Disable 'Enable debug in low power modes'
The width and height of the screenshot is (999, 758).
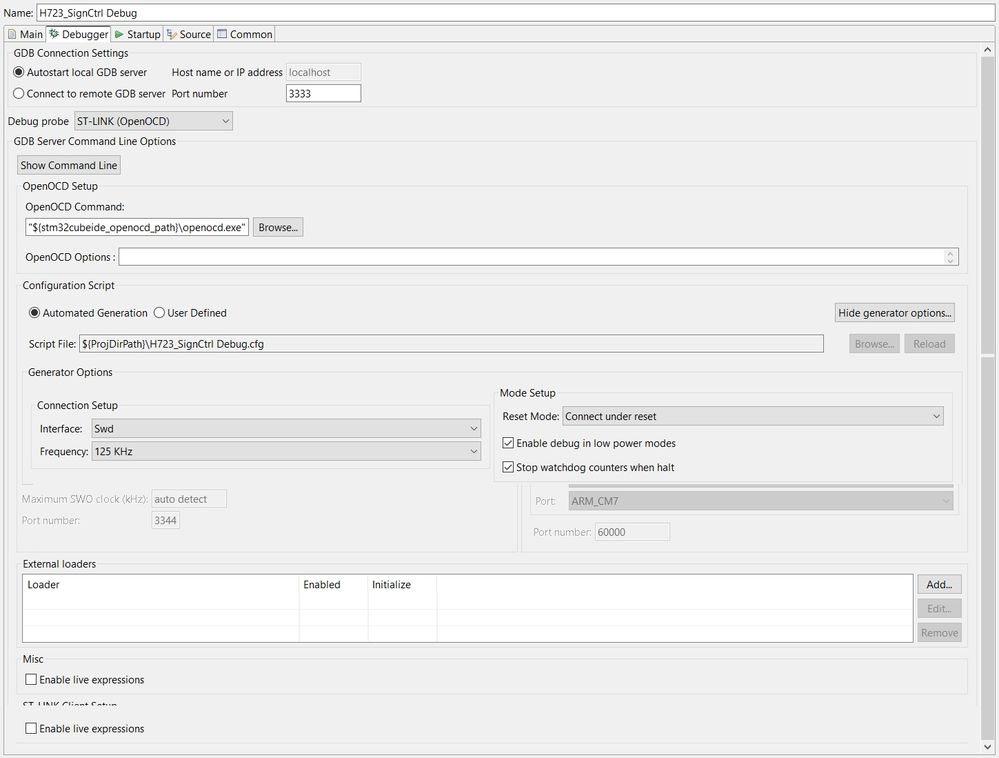click(x=508, y=443)
